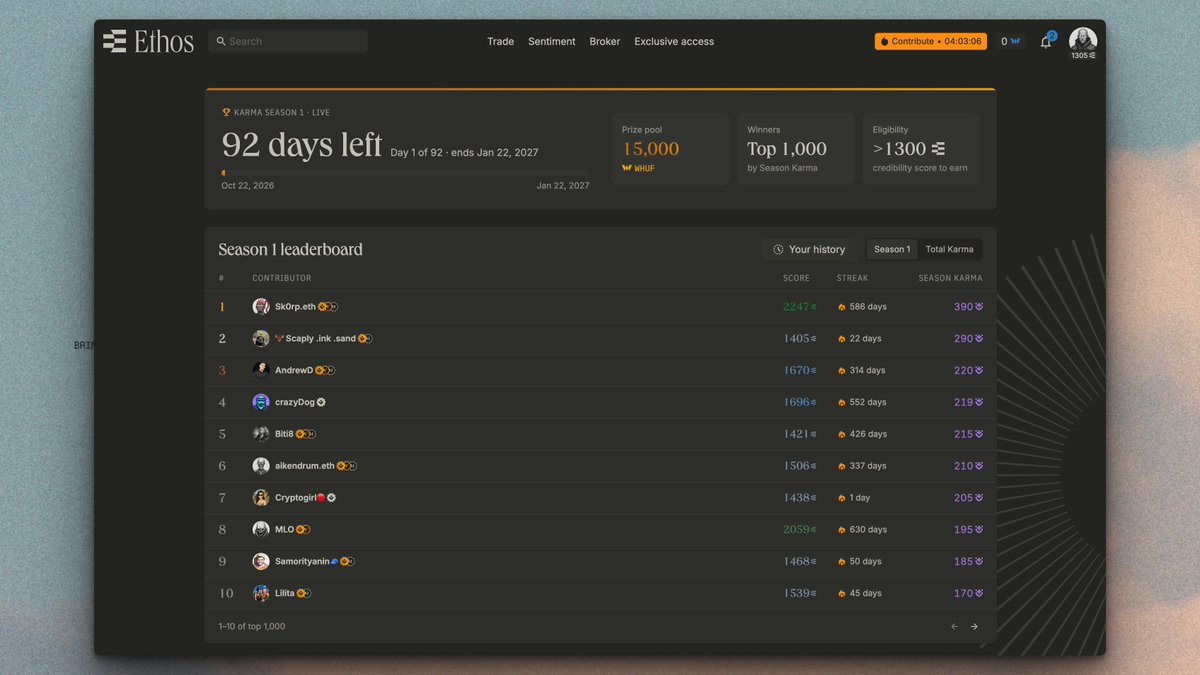This screenshot has height=675, width=1200.
Task: Click Samorityanin avatar image
Action: pyautogui.click(x=261, y=561)
